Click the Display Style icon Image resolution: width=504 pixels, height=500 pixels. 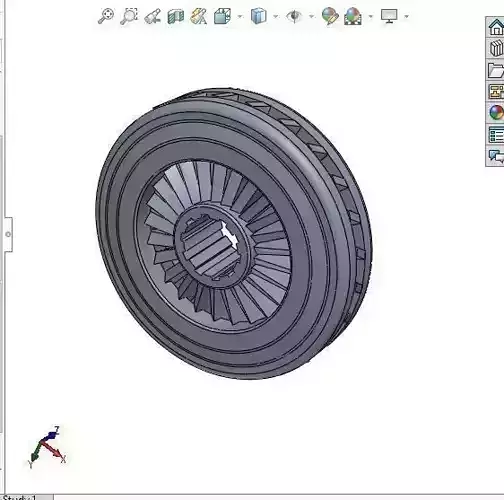(x=258, y=16)
